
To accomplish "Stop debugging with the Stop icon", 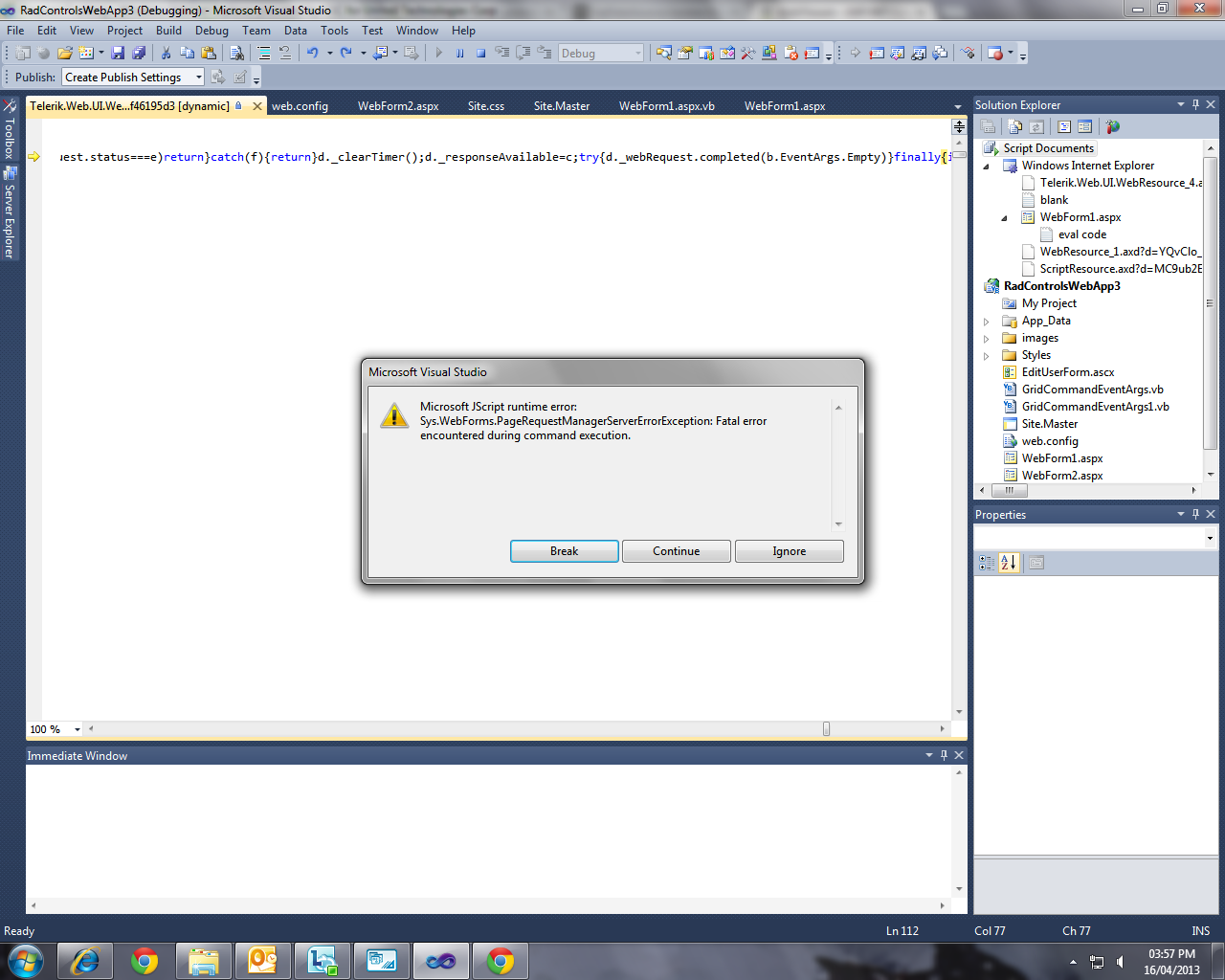I will [481, 54].
